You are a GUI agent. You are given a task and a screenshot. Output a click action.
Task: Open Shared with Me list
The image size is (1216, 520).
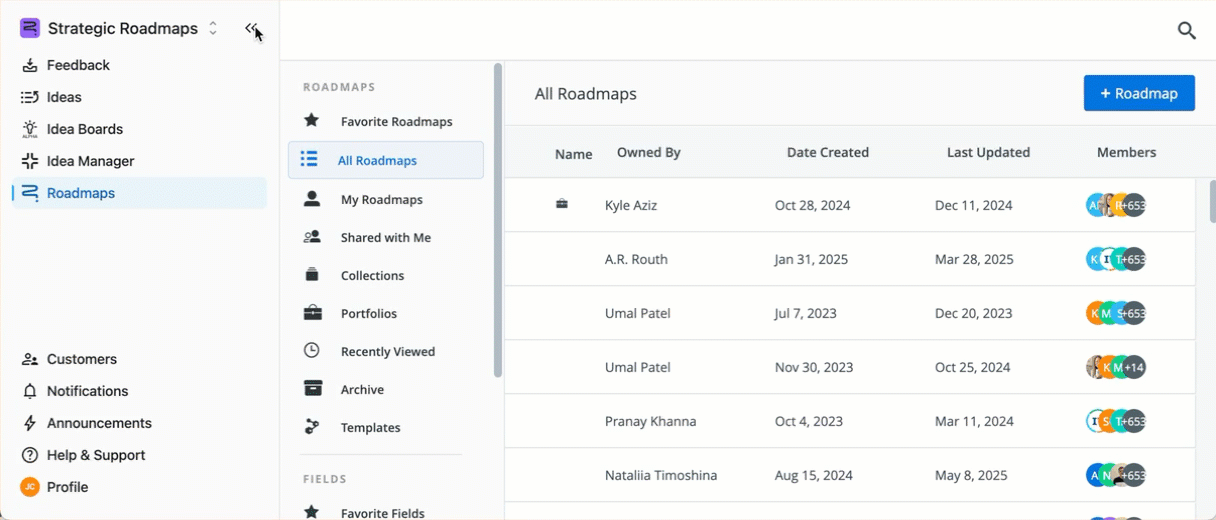pyautogui.click(x=385, y=237)
